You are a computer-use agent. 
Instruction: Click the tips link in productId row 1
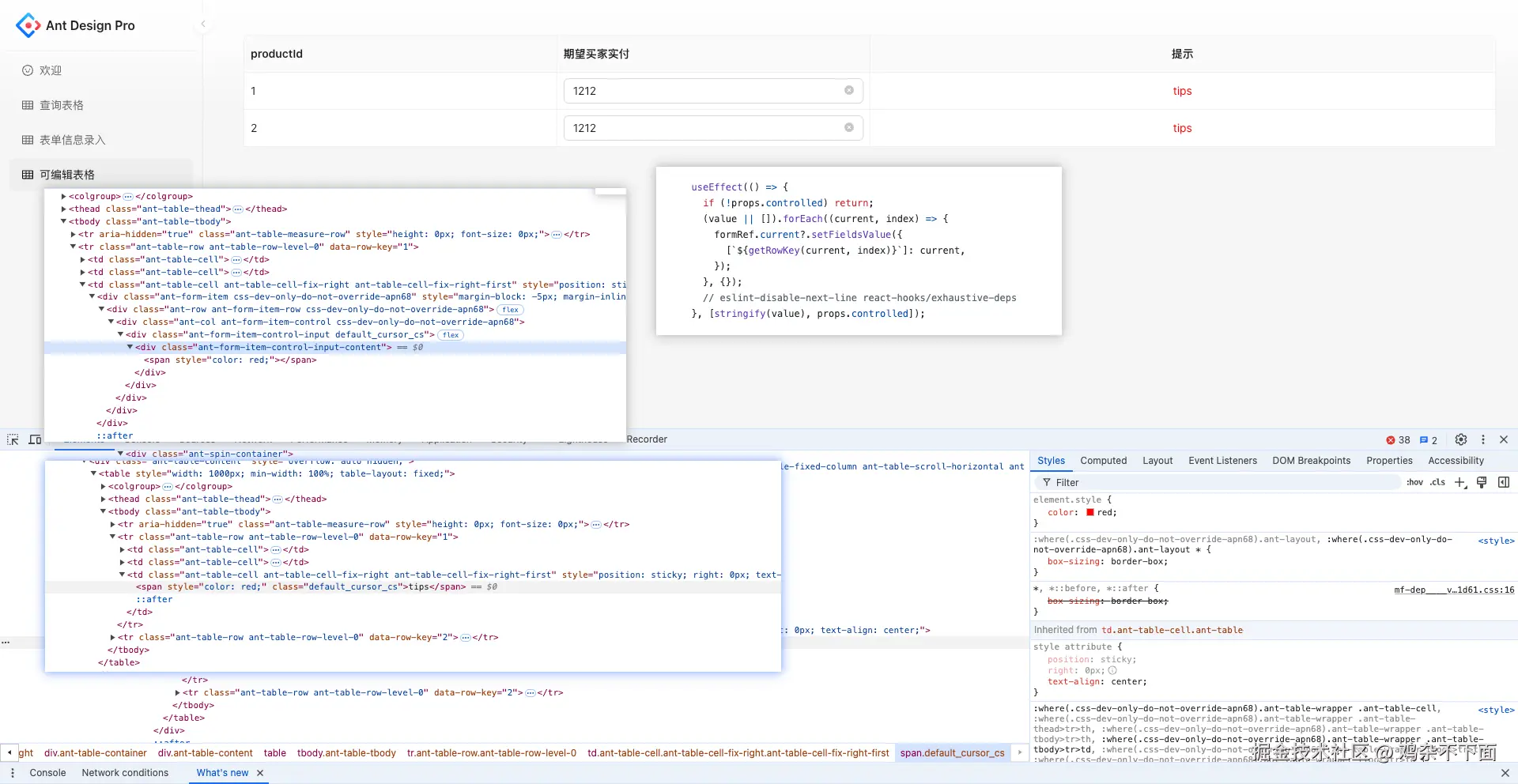pos(1182,91)
